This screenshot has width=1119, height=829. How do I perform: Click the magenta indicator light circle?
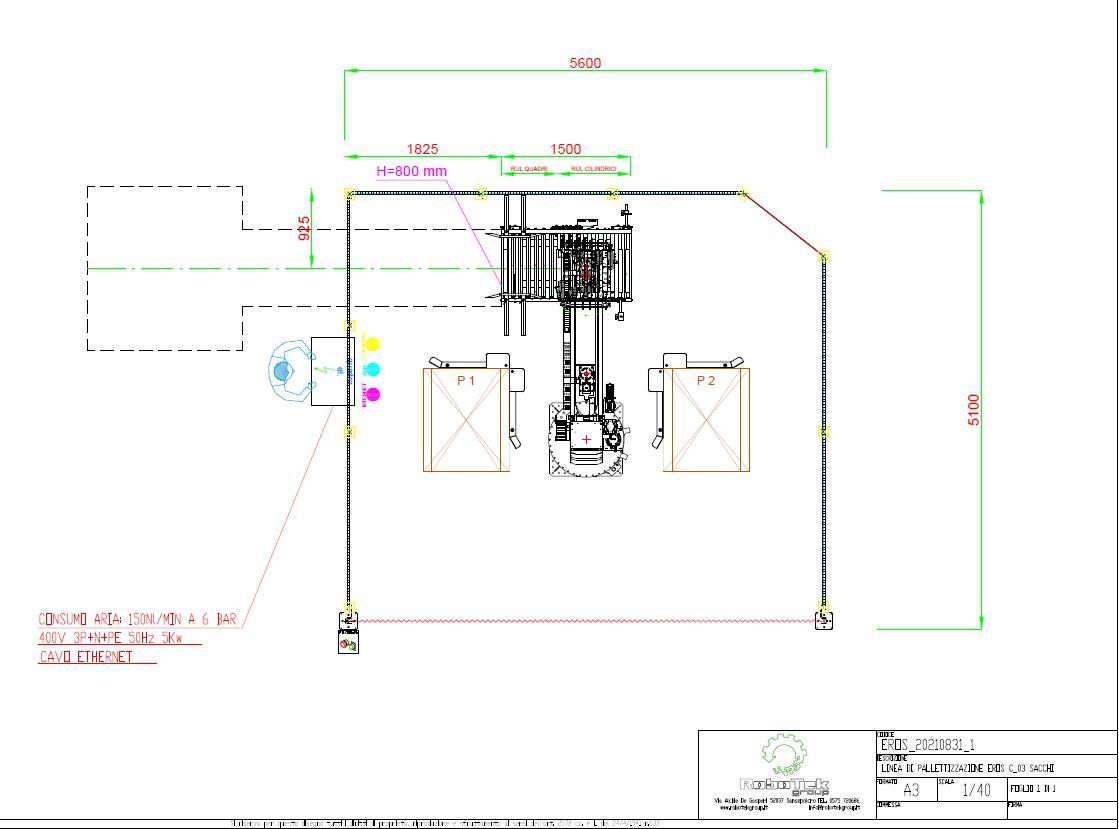pos(372,394)
